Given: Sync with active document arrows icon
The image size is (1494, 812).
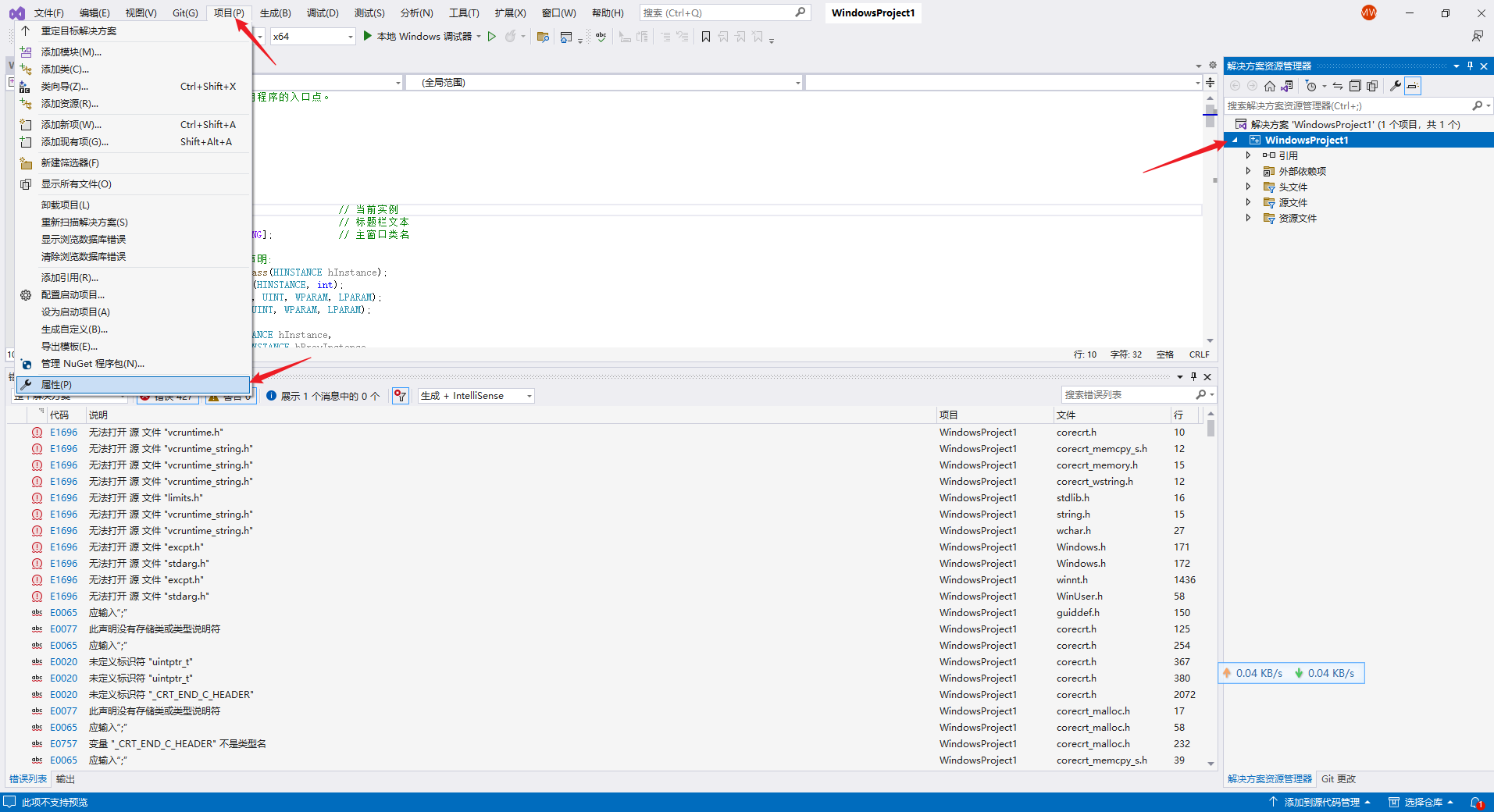Looking at the screenshot, I should coord(1338,86).
